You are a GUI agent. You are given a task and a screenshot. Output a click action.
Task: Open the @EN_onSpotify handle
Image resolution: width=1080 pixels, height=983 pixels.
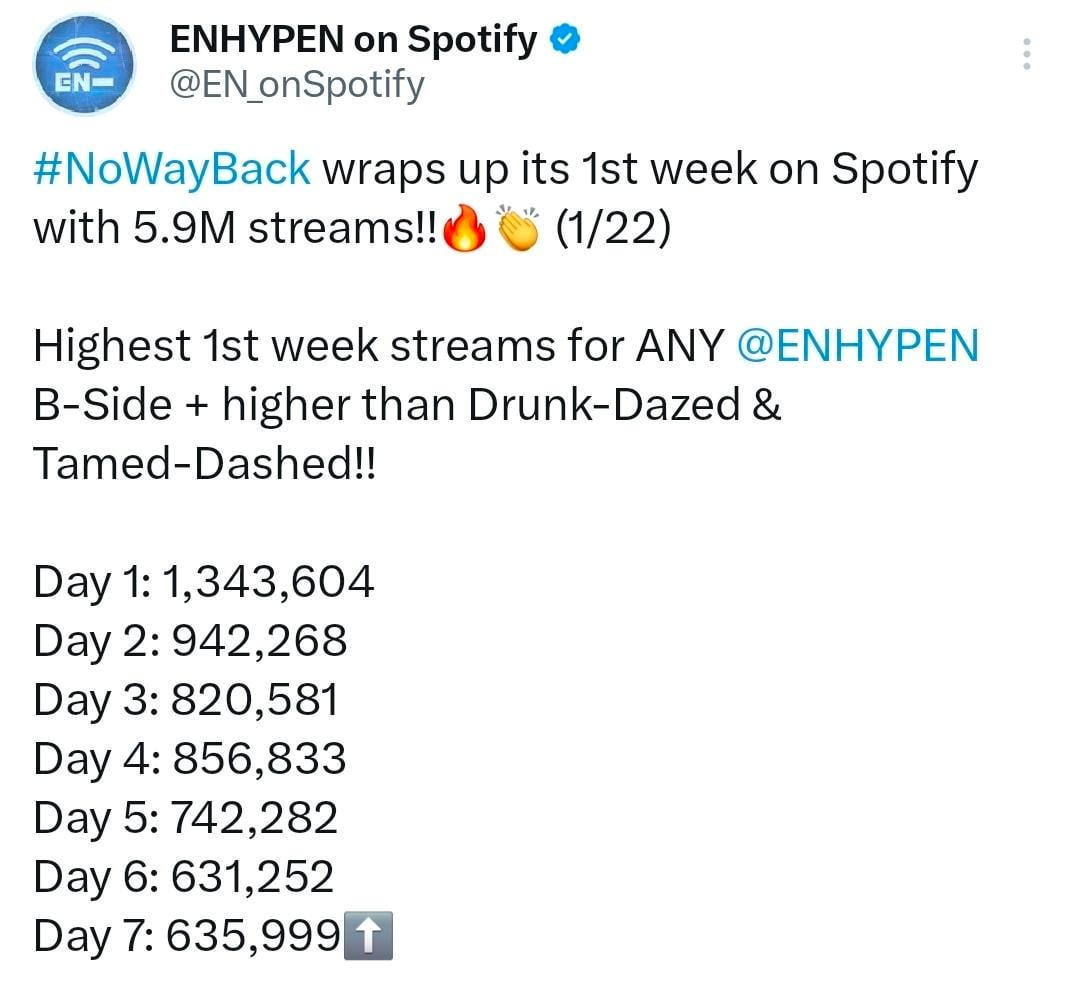pos(297,86)
